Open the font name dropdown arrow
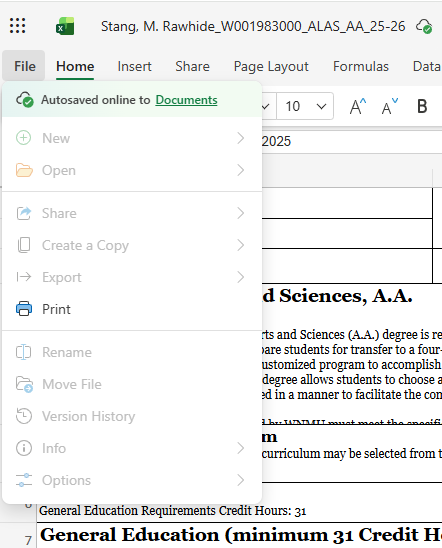 click(266, 106)
